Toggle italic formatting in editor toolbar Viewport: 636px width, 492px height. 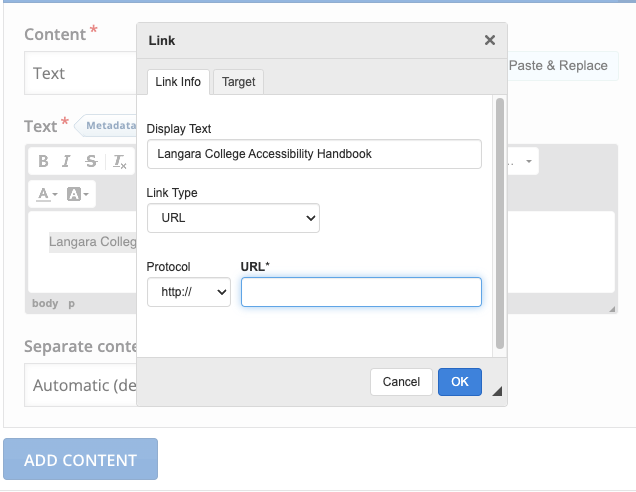coord(67,161)
